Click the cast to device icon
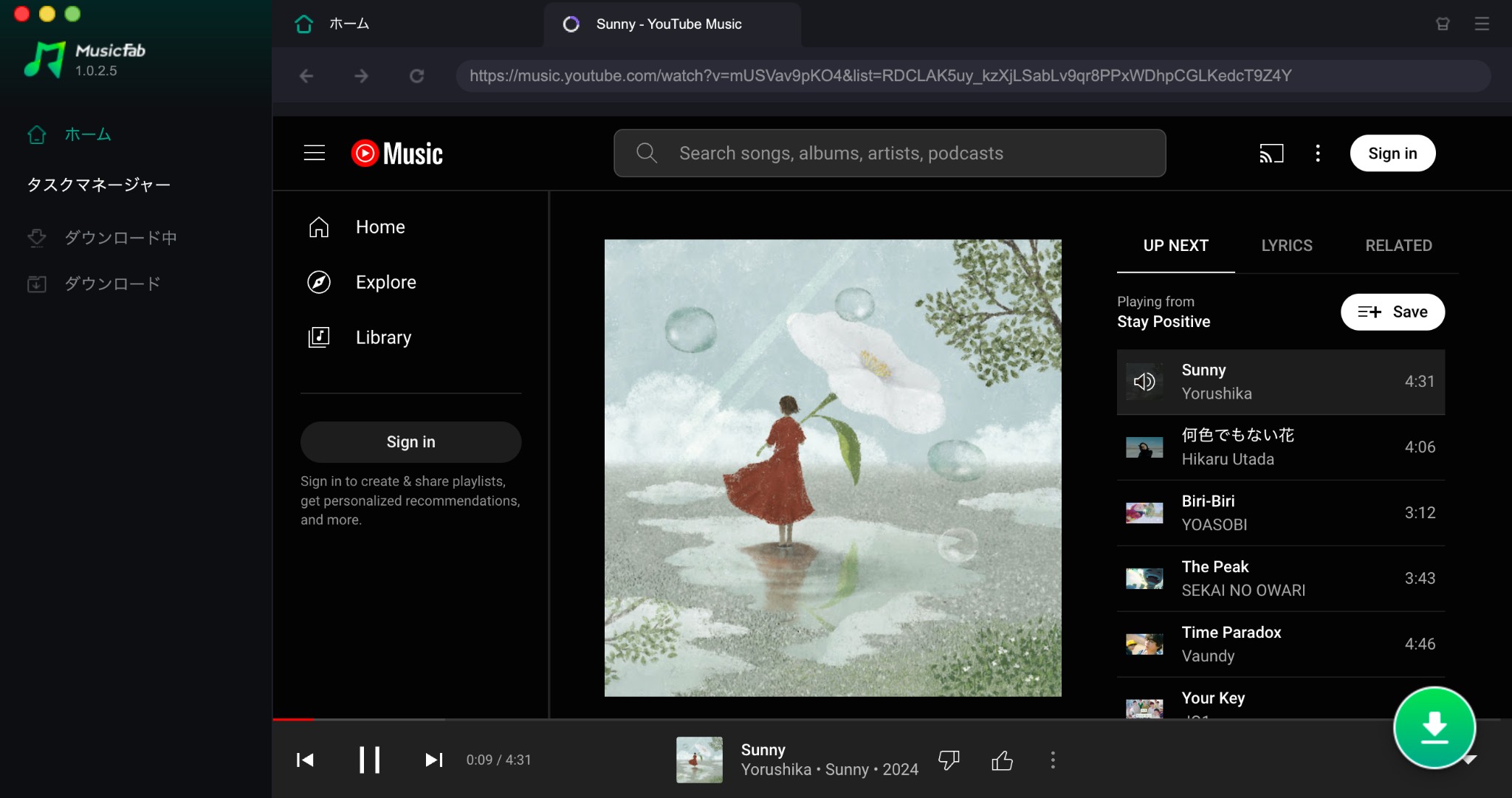The image size is (1512, 798). click(1271, 153)
